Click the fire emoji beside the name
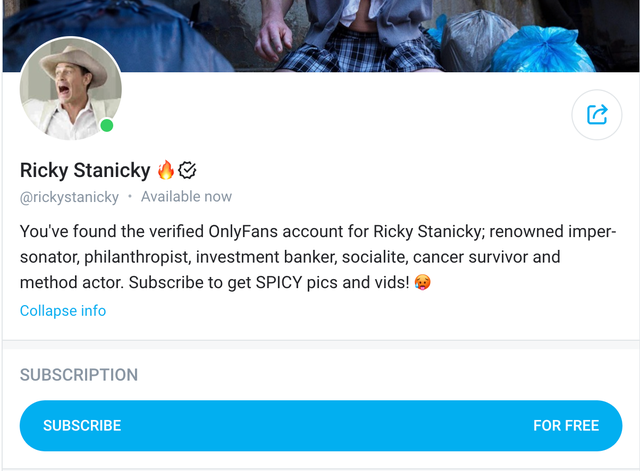The width and height of the screenshot is (640, 471). pyautogui.click(x=166, y=170)
